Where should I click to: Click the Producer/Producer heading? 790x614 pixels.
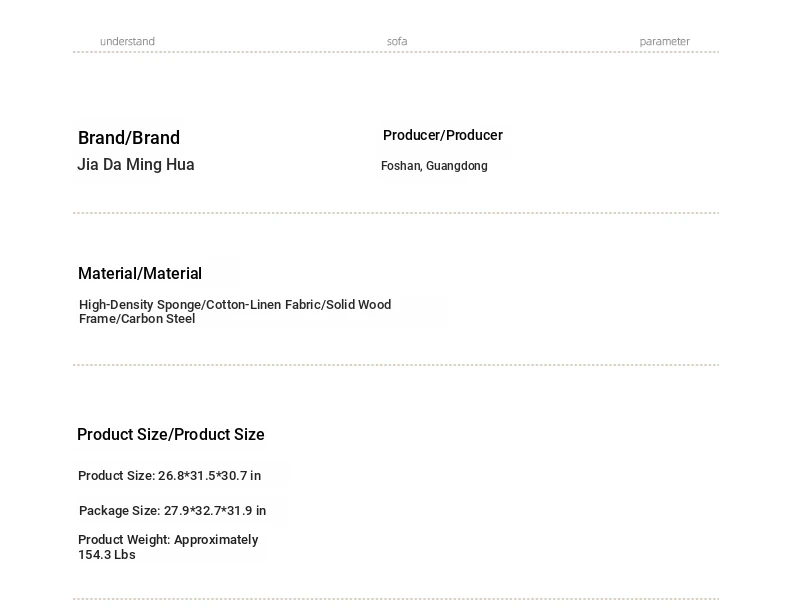[443, 135]
